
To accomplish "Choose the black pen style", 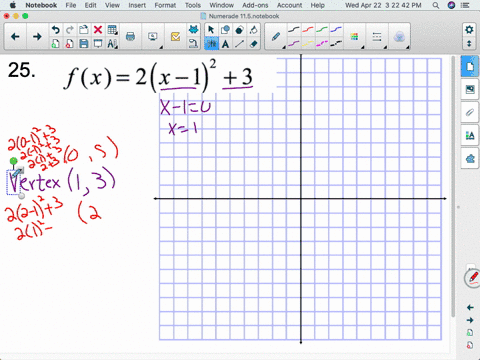I will tap(294, 30).
